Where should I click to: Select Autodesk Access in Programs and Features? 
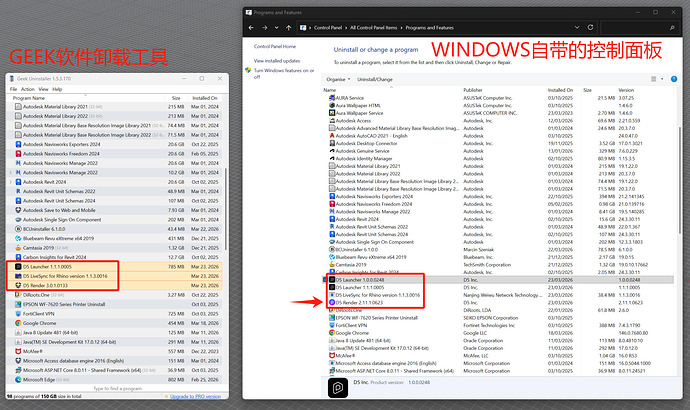point(498,121)
